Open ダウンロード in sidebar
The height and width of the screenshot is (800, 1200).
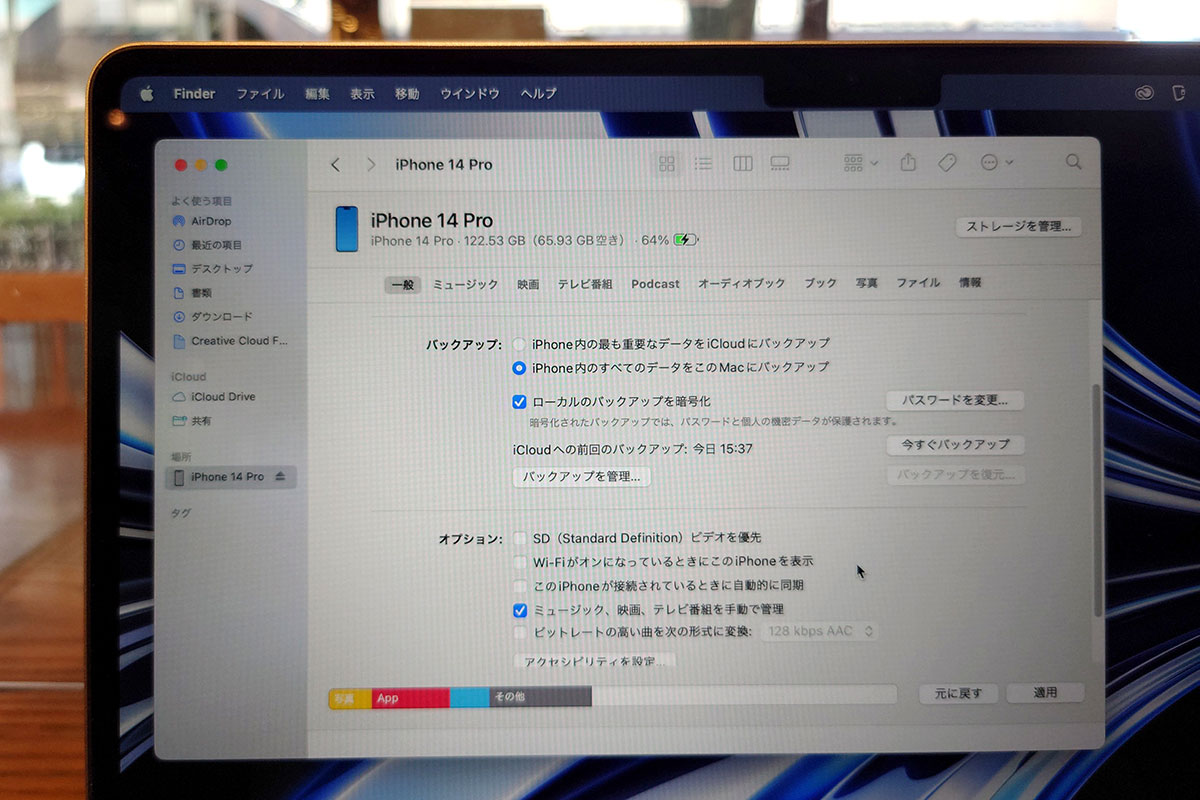tap(212, 317)
